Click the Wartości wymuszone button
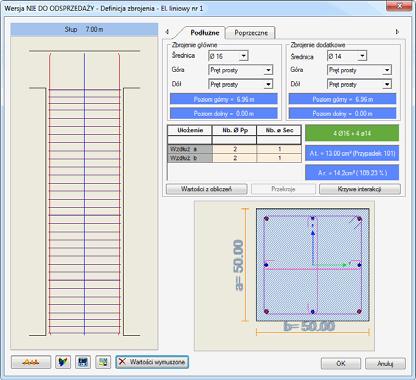The image size is (416, 380). click(x=152, y=362)
